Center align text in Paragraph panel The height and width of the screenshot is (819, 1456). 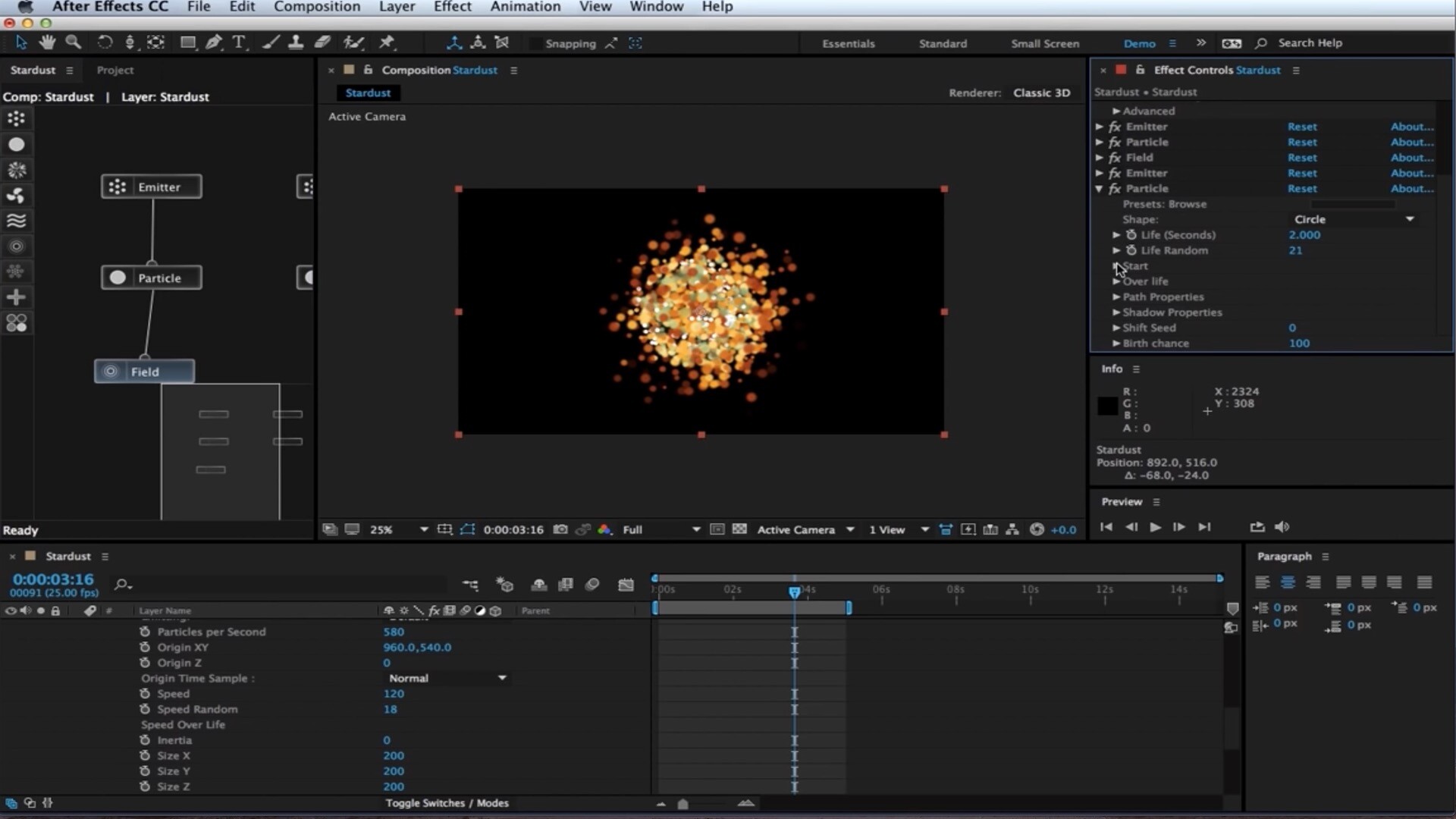[x=1288, y=582]
